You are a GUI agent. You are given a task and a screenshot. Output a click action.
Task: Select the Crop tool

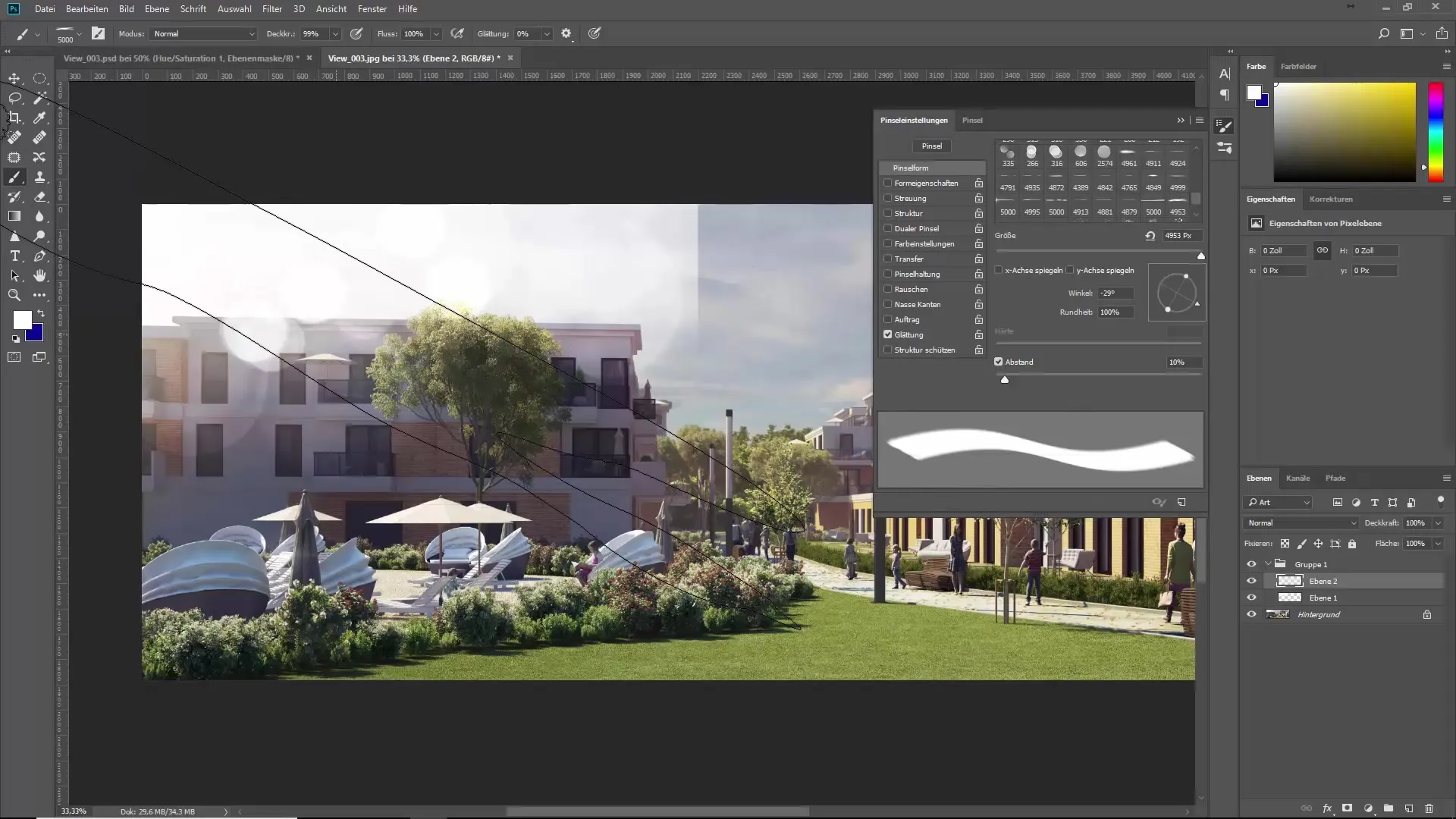[x=14, y=118]
